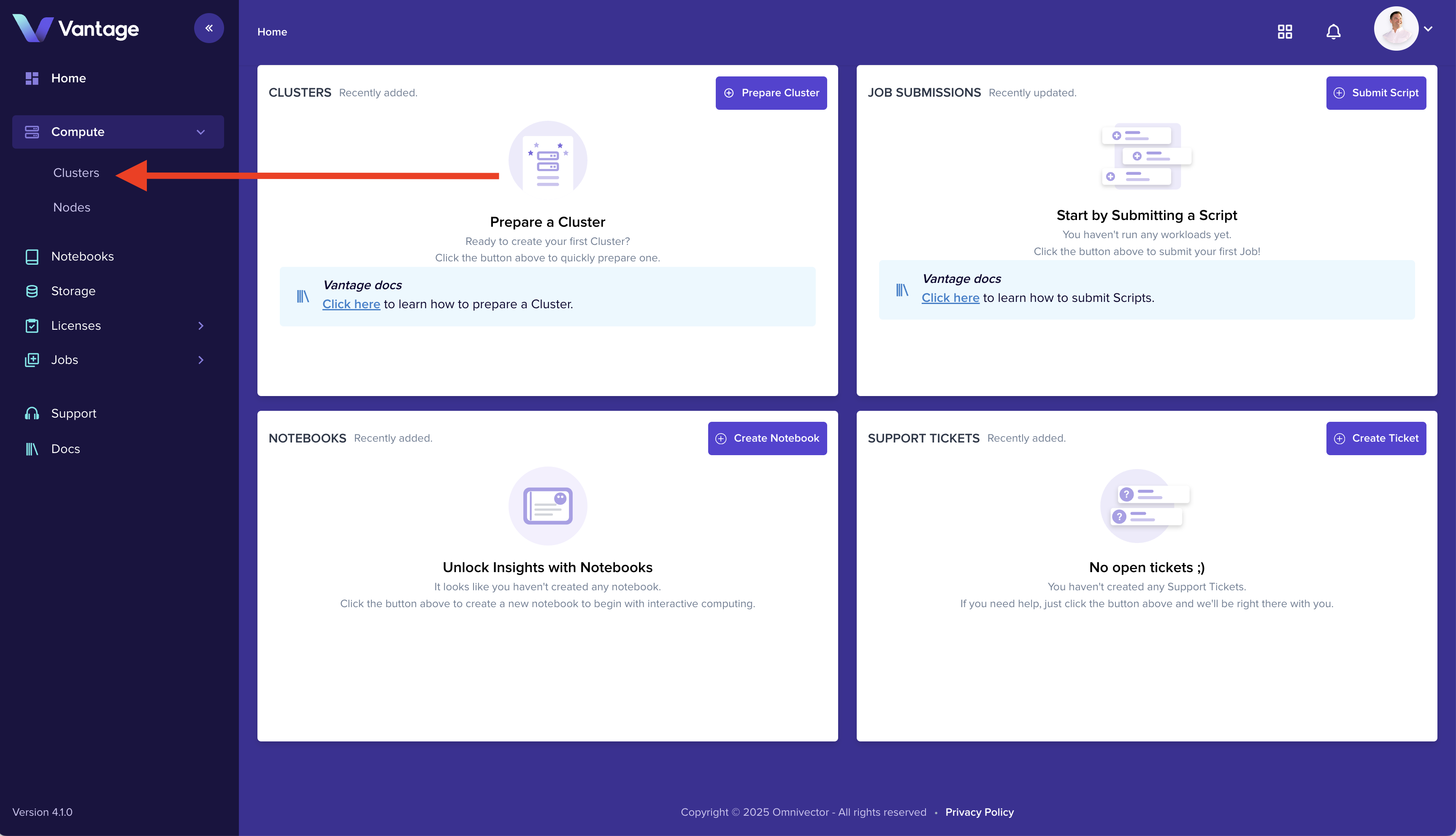The image size is (1456, 836).
Task: Click the Notebooks icon in the sidebar
Action: pos(32,257)
